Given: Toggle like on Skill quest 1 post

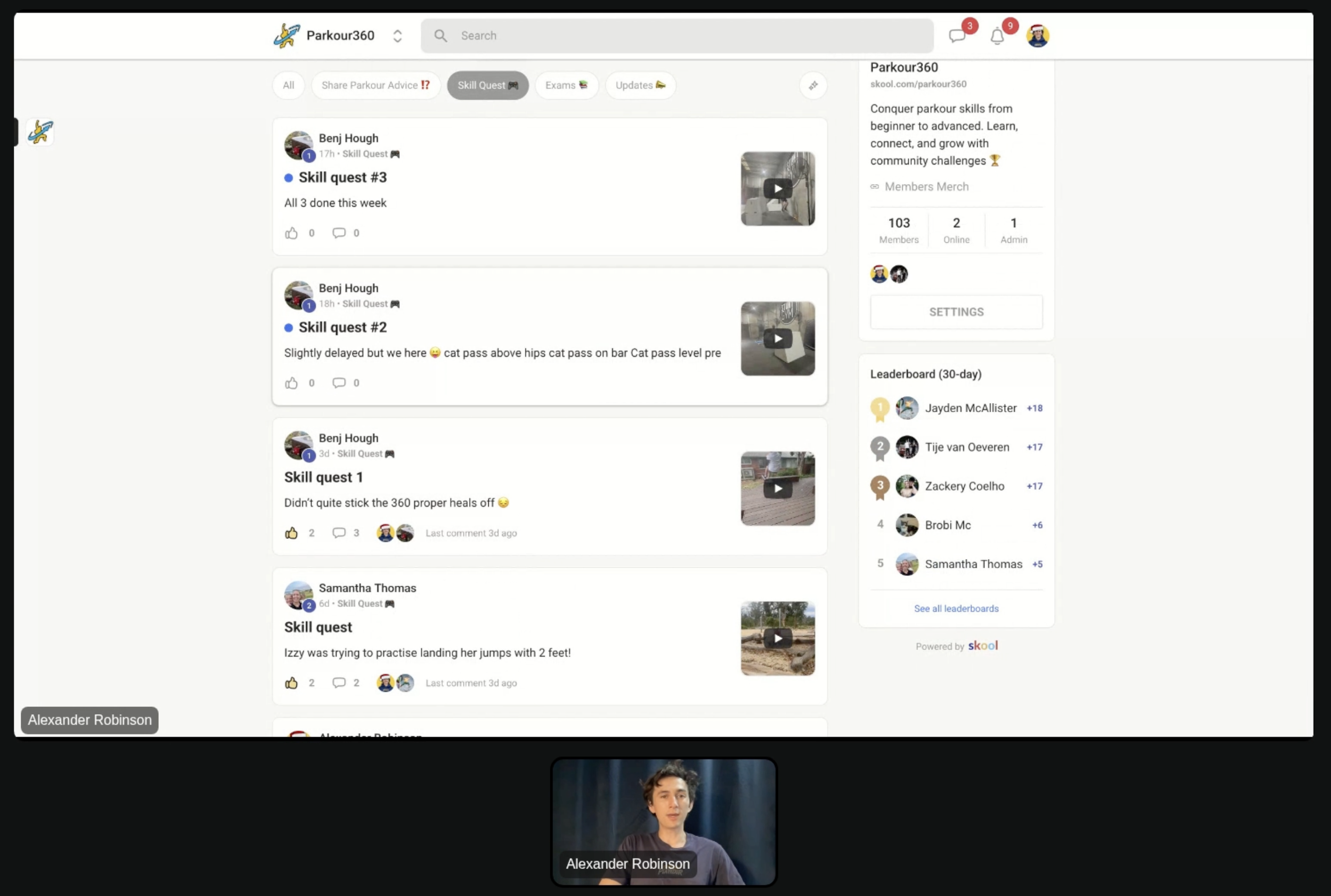Looking at the screenshot, I should (x=291, y=533).
